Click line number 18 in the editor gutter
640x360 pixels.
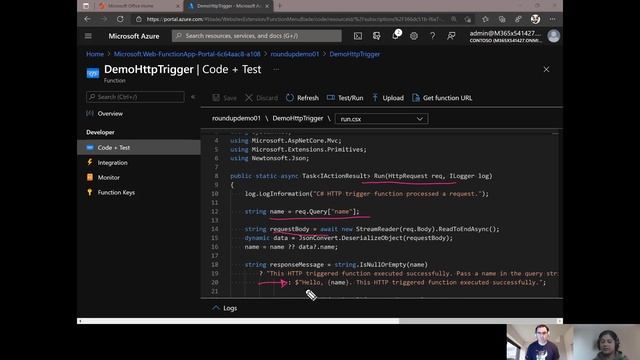click(x=215, y=264)
